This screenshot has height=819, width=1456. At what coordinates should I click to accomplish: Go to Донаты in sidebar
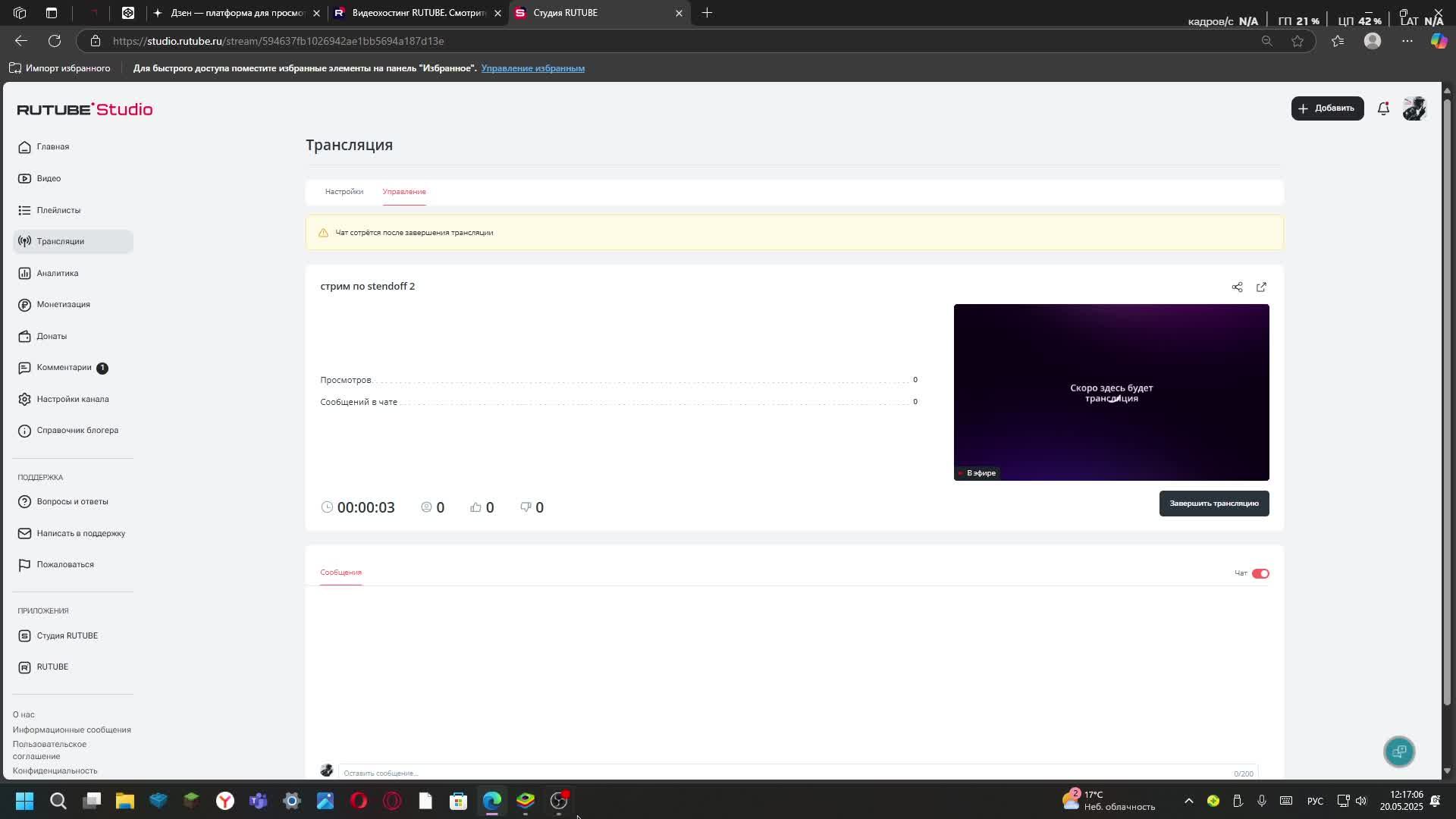52,336
